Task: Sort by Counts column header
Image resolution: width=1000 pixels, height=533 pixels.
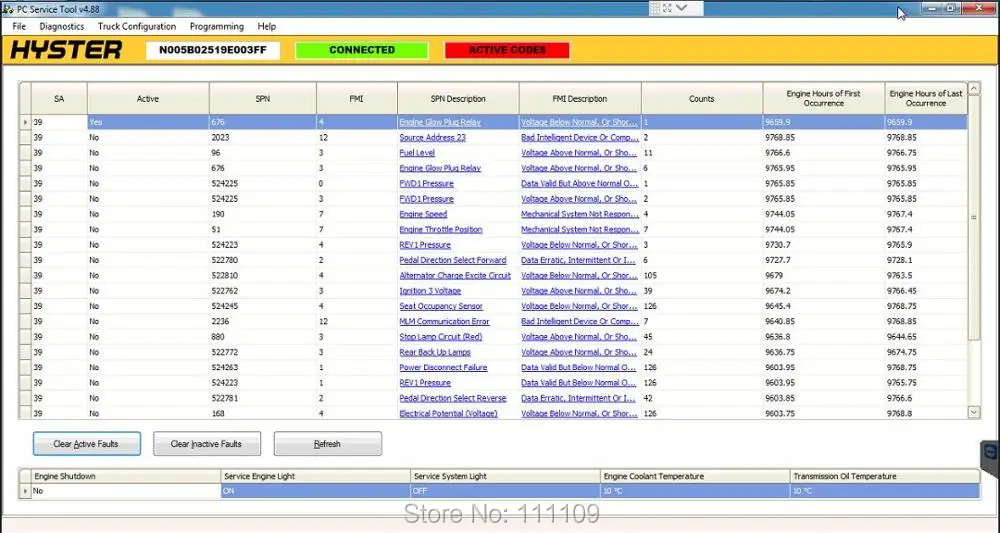Action: 702,99
